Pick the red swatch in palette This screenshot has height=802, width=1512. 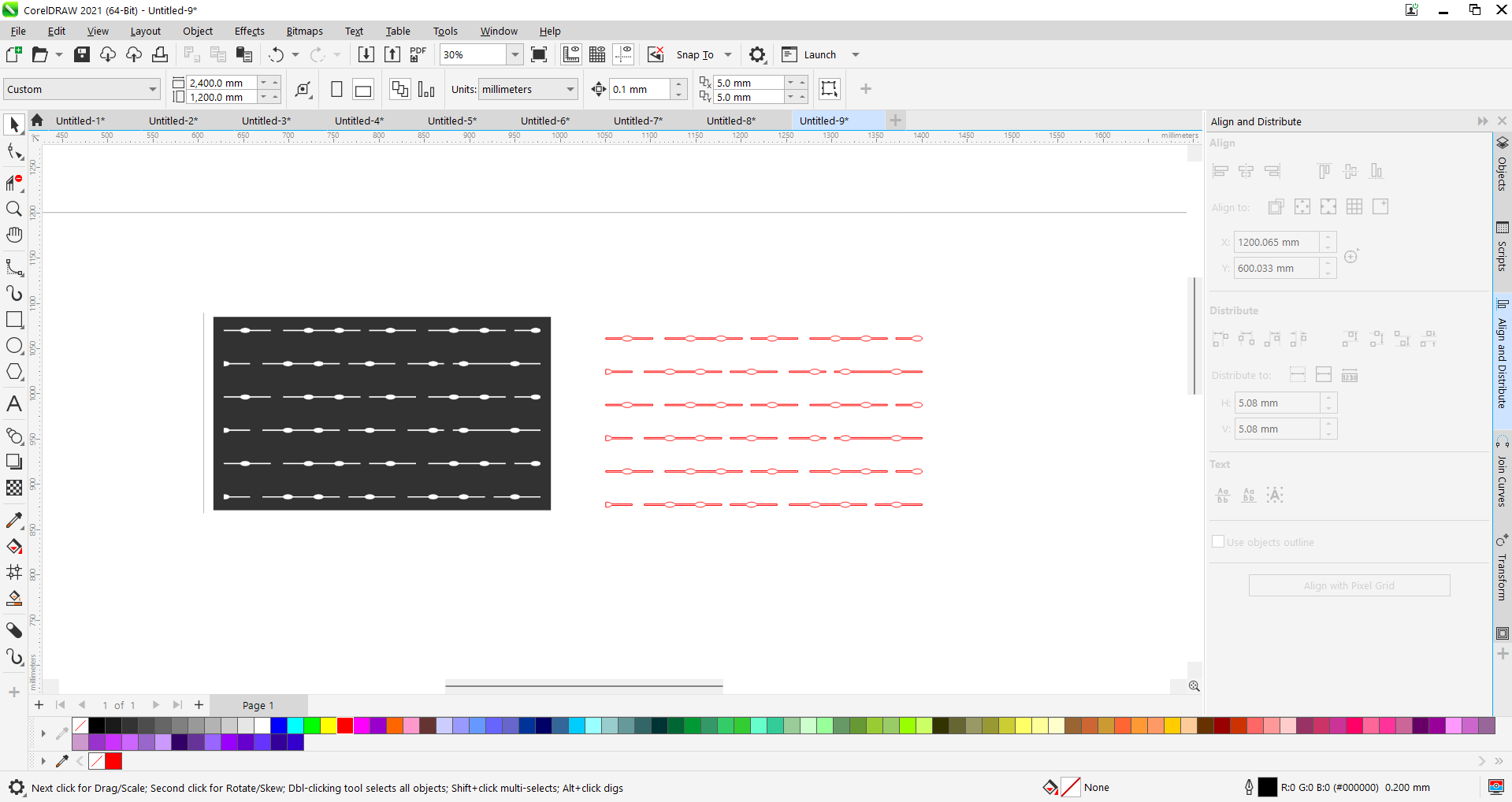(345, 726)
